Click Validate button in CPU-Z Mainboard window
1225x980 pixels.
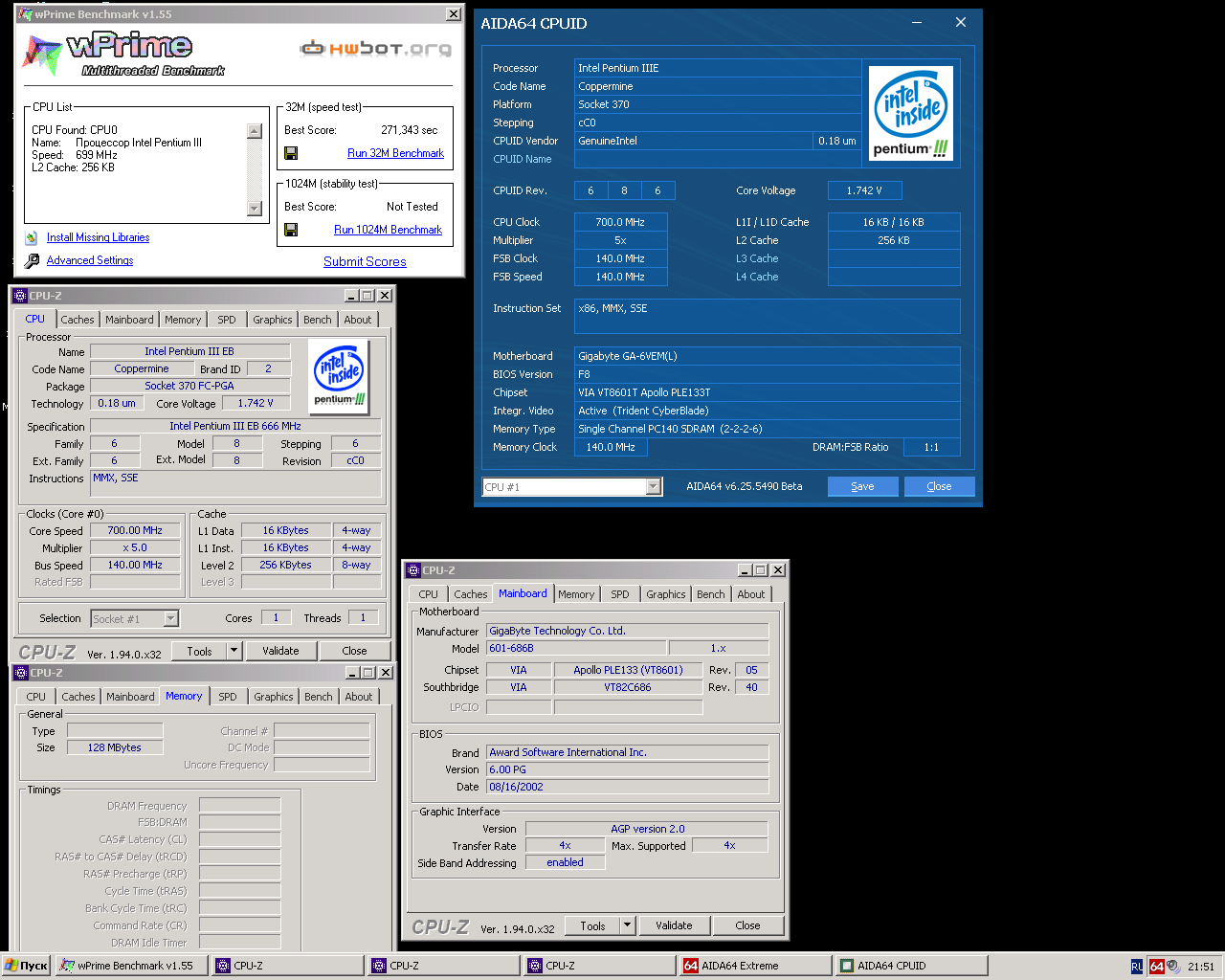tap(674, 925)
